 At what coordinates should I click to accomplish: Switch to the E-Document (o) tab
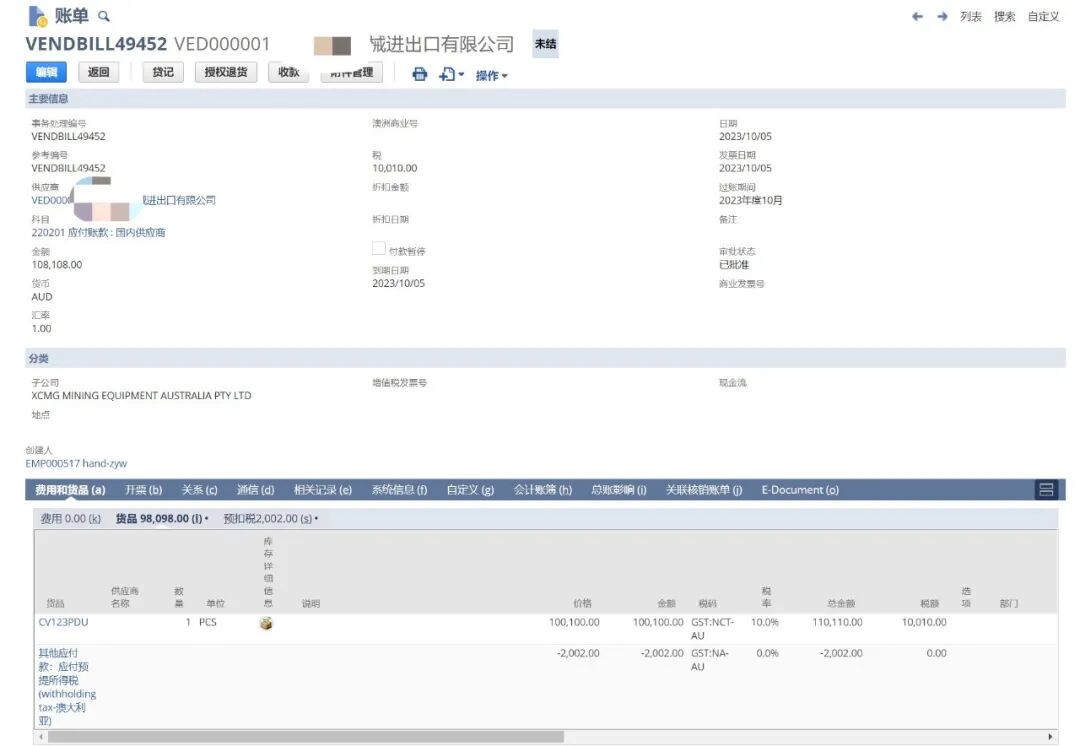[x=800, y=490]
